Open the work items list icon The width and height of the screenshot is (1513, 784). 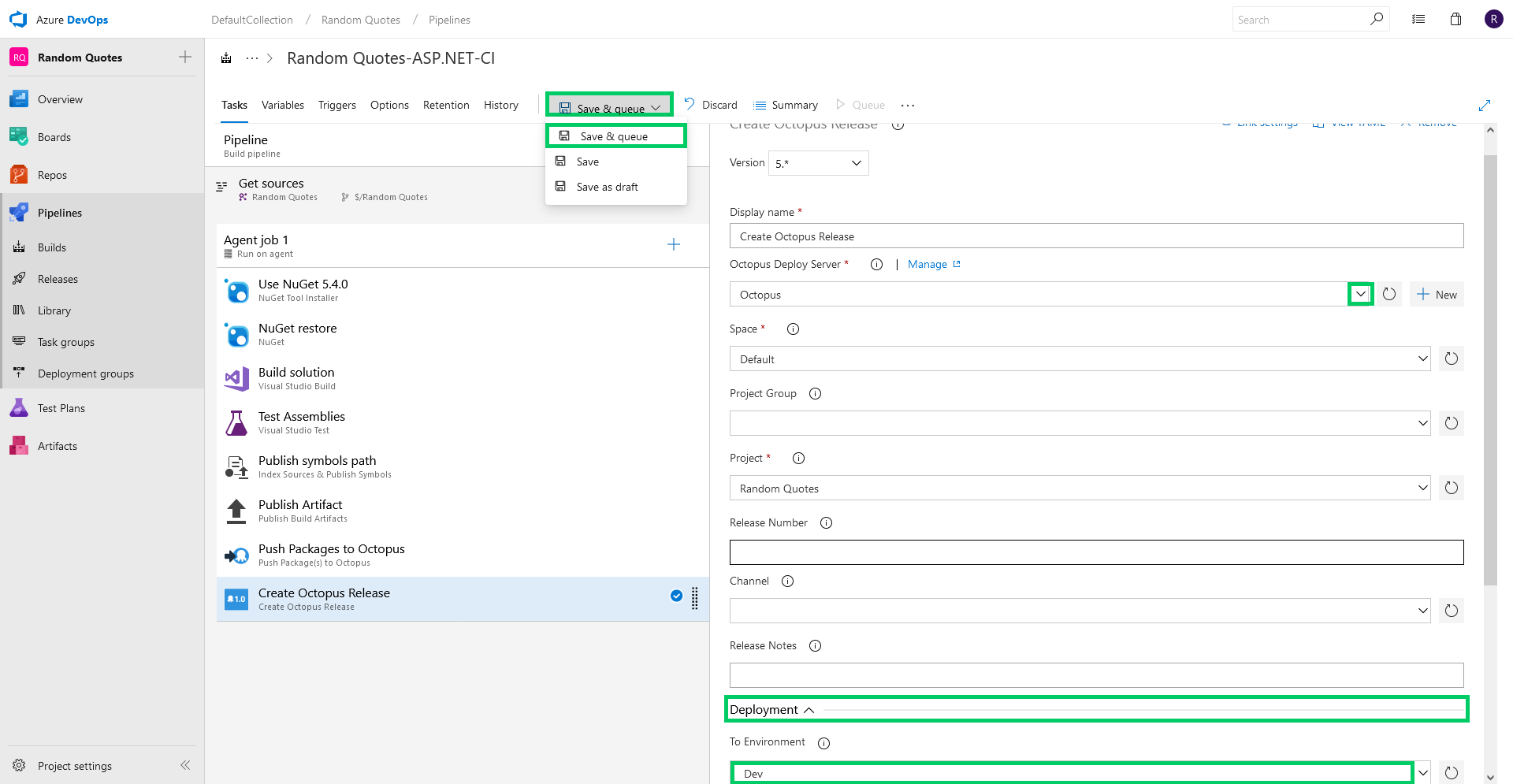pyautogui.click(x=1418, y=20)
